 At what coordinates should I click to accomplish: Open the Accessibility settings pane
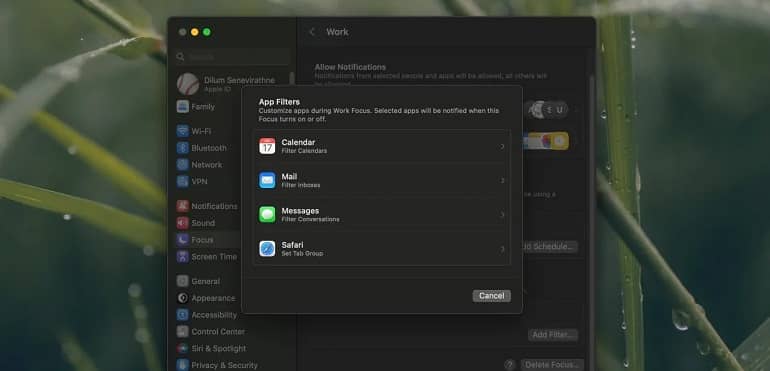point(214,315)
